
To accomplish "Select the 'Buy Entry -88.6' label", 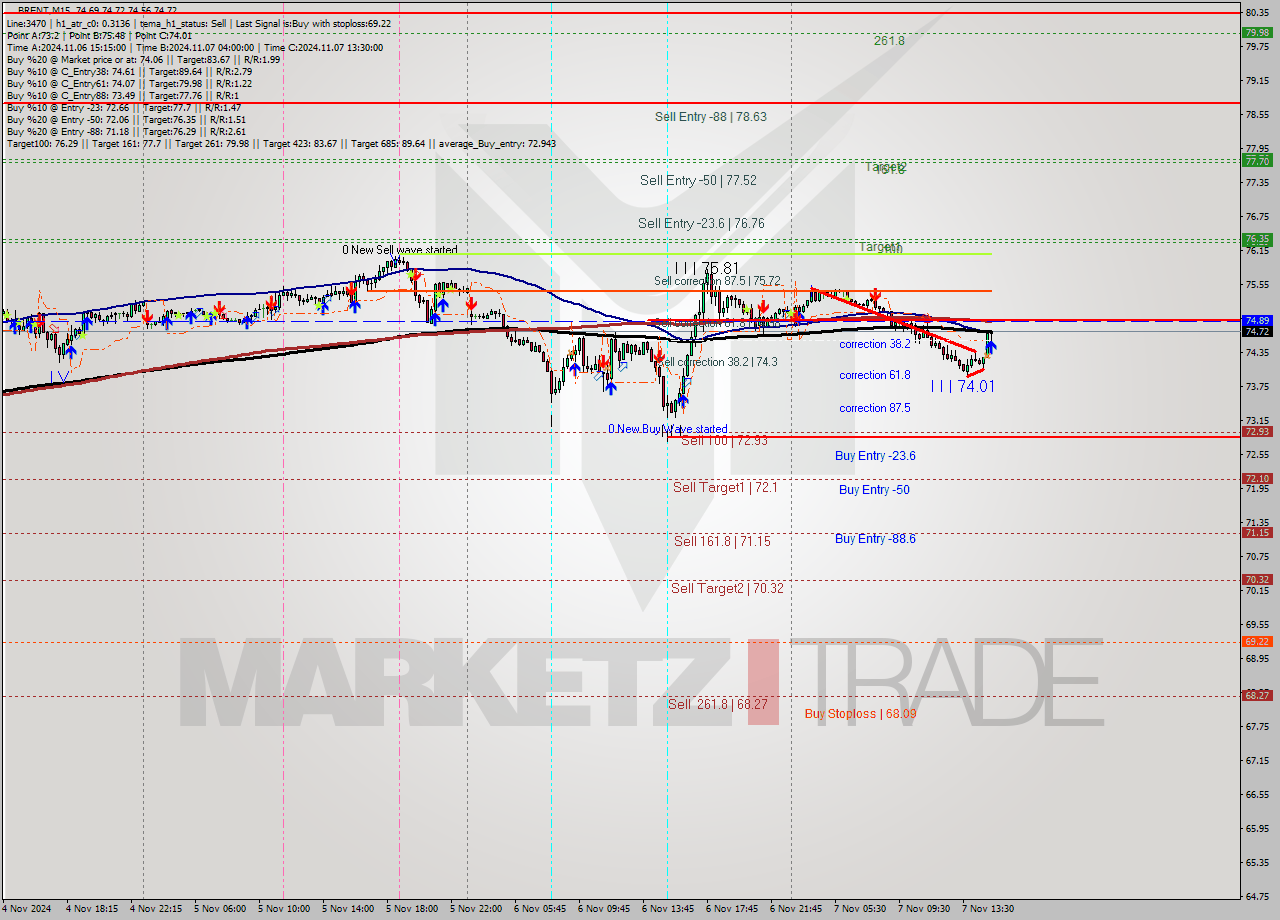I will point(875,539).
